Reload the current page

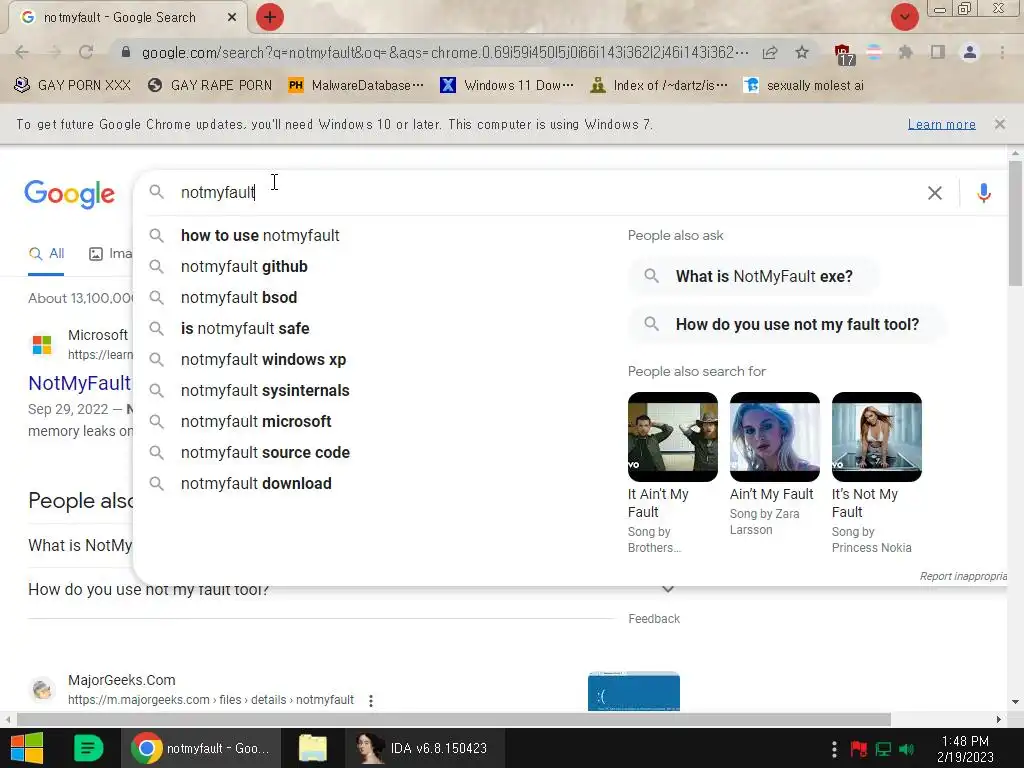point(86,52)
